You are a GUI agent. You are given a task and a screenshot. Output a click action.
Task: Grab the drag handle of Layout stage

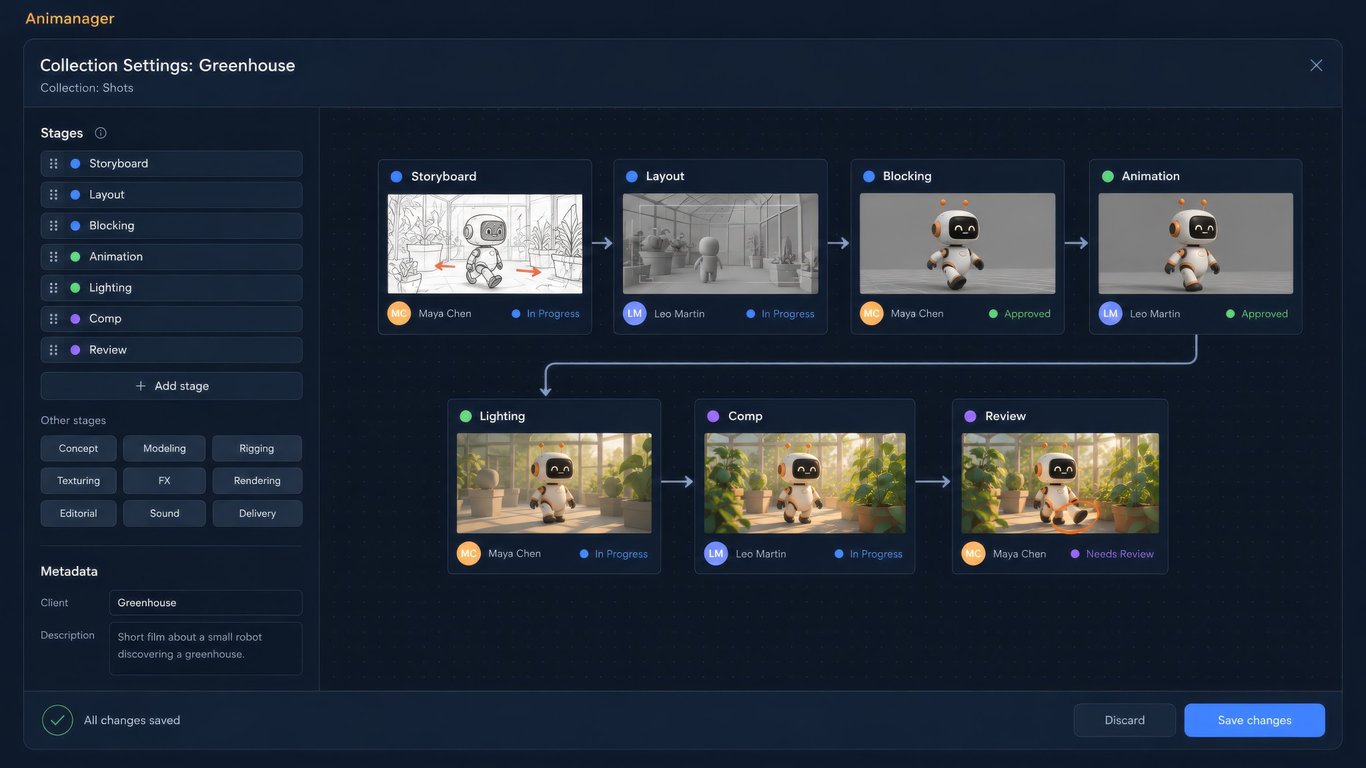coord(54,195)
